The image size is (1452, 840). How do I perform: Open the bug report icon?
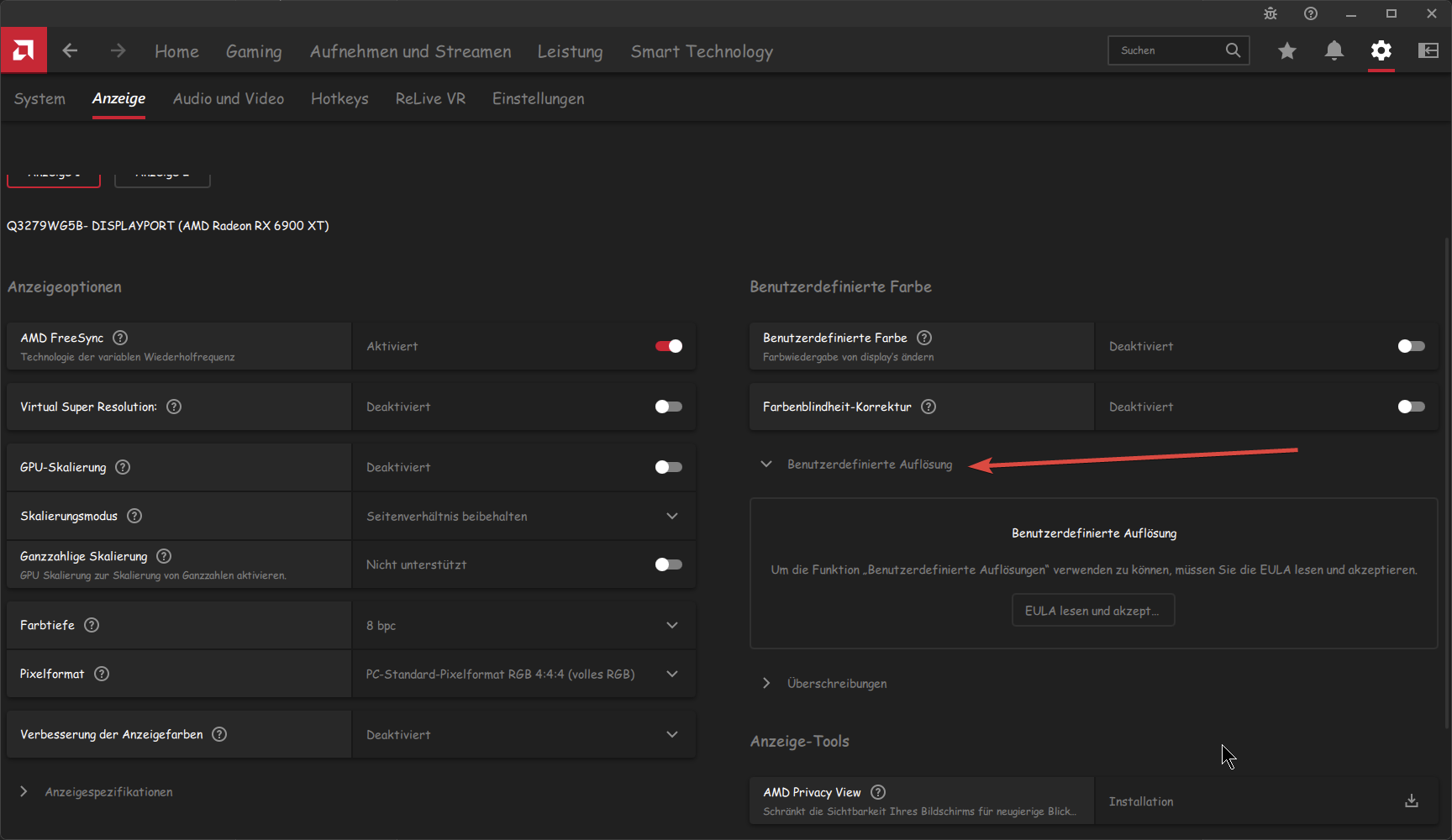point(1270,13)
